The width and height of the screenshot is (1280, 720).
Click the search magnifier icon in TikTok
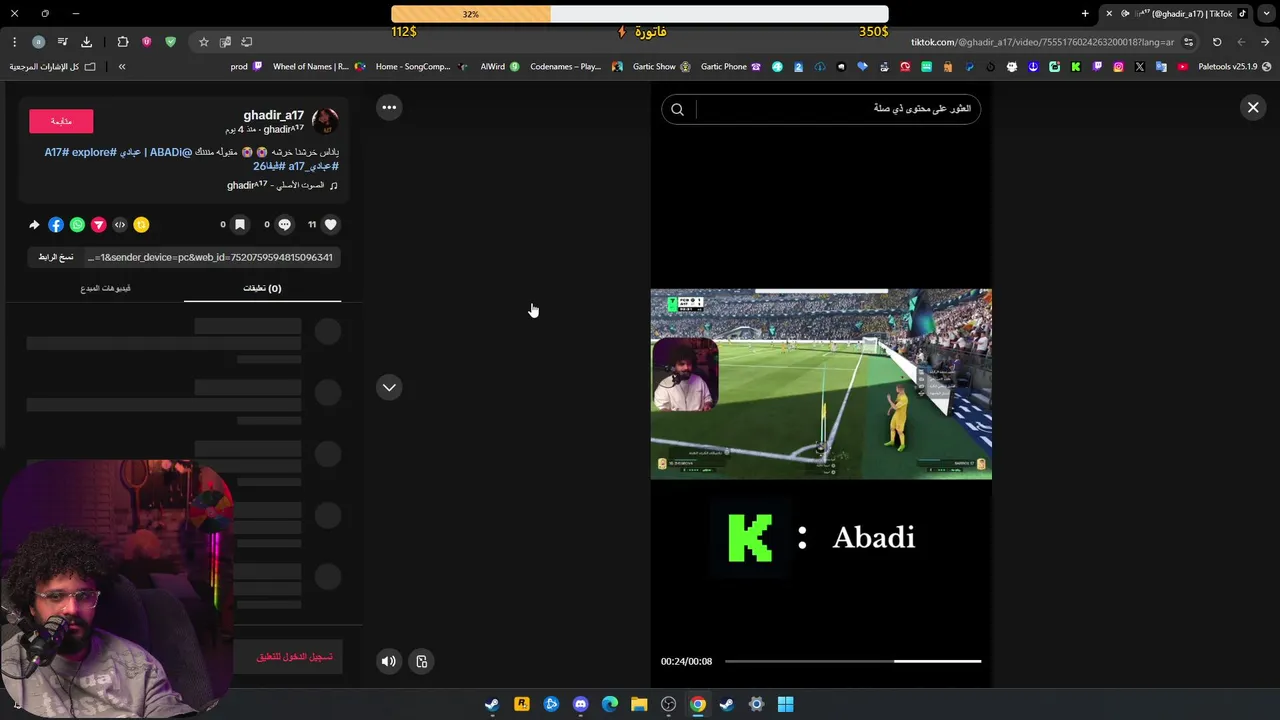point(677,109)
